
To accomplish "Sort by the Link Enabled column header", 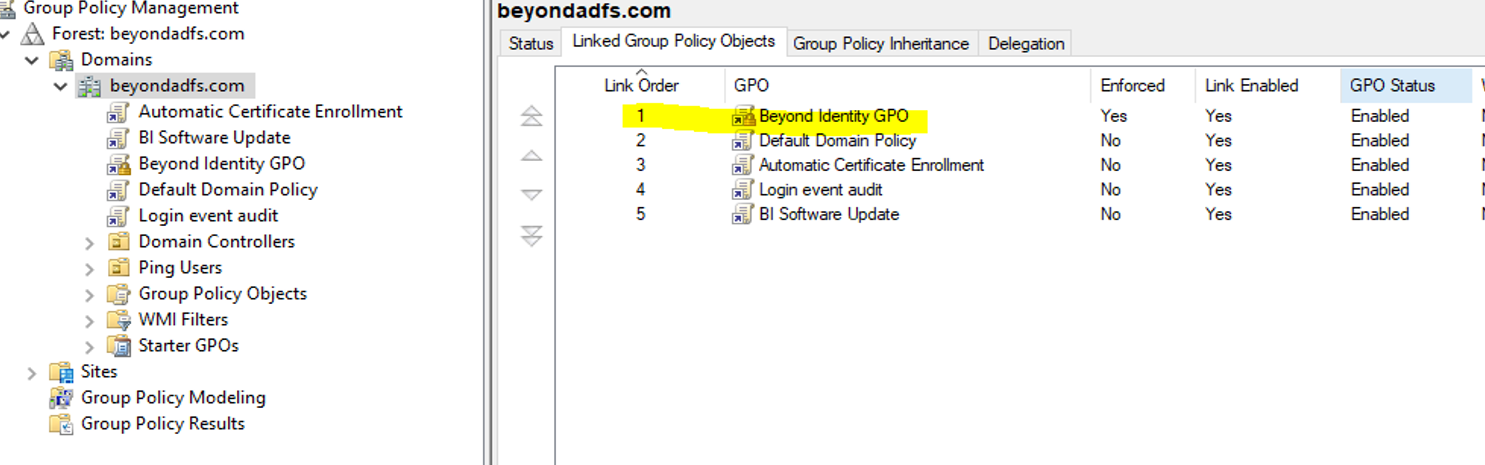I will point(1267,86).
